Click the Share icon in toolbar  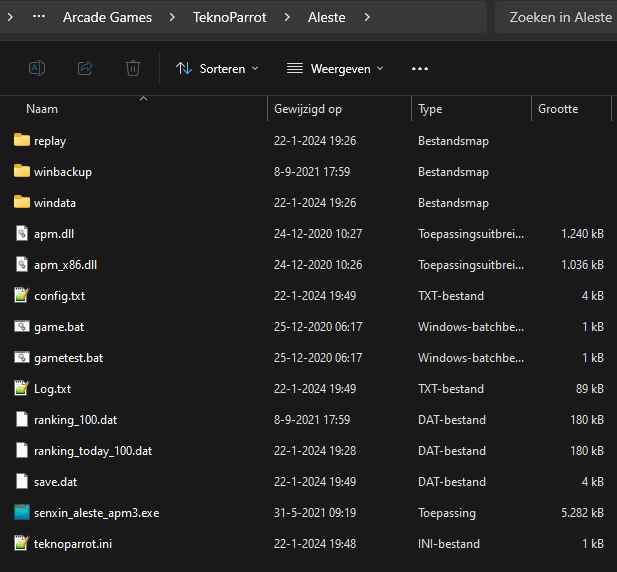(85, 68)
